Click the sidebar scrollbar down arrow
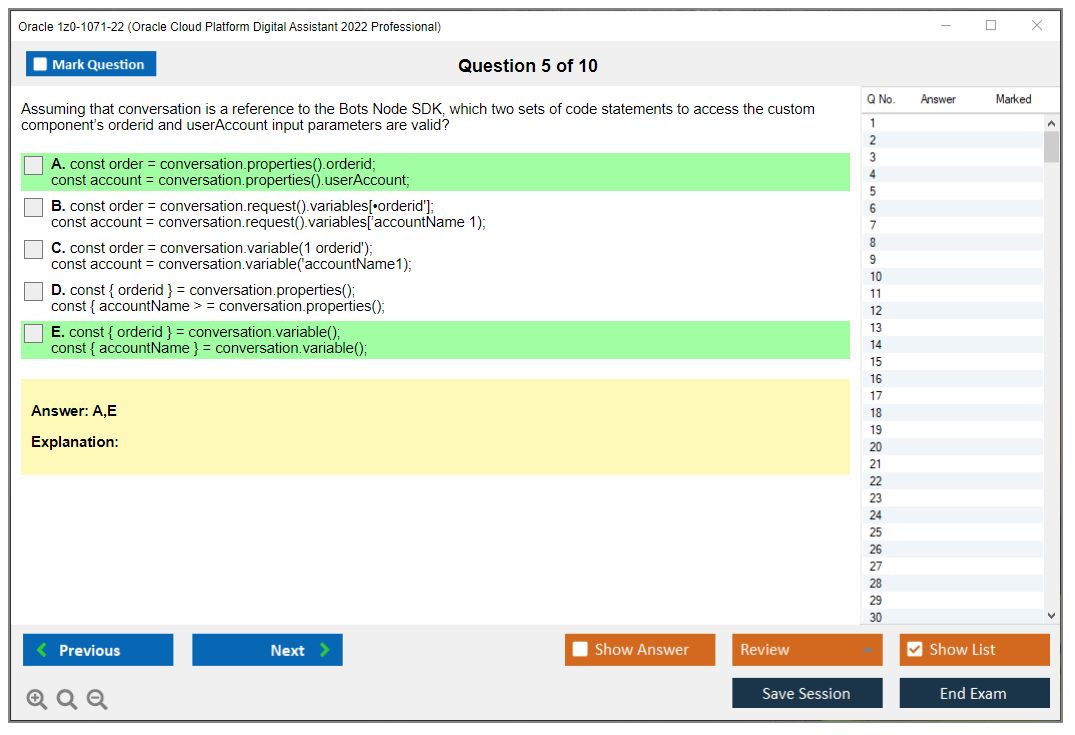 (1051, 615)
